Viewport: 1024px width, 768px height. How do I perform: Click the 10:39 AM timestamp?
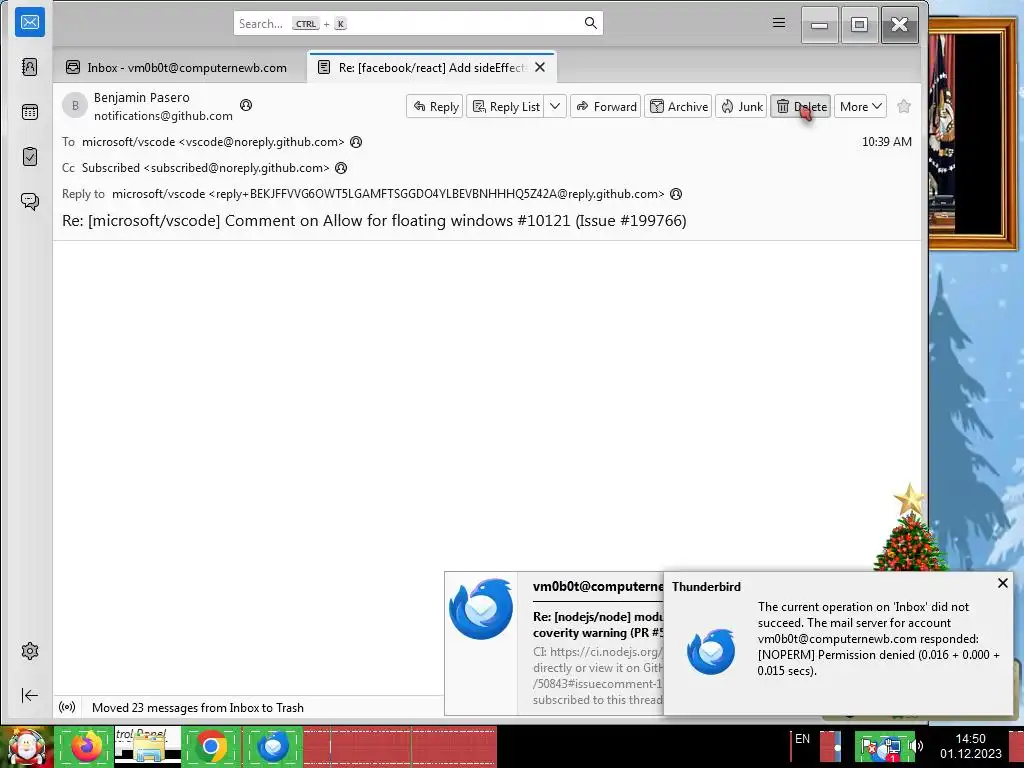point(886,142)
